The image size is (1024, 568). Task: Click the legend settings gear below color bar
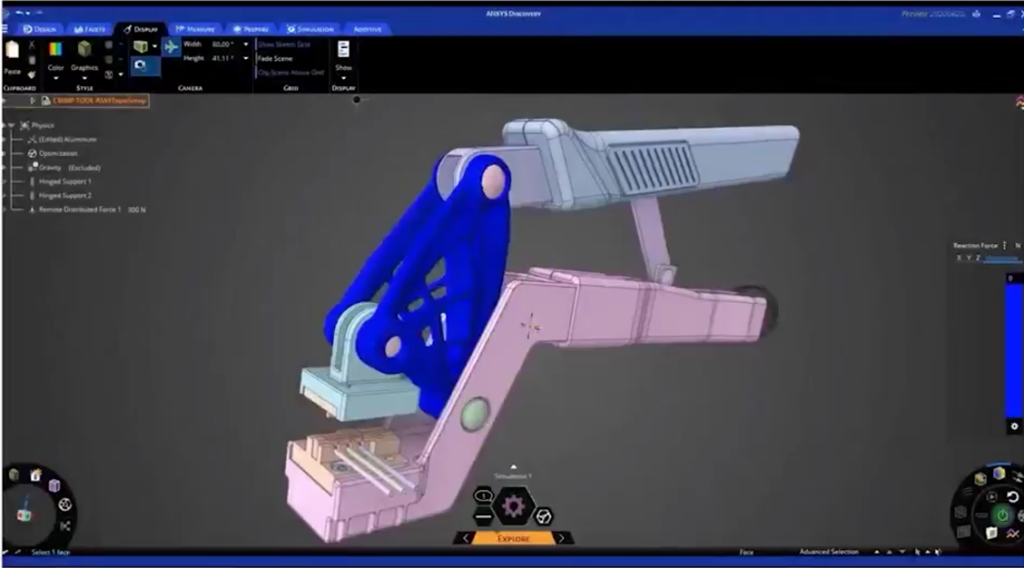[x=1014, y=426]
